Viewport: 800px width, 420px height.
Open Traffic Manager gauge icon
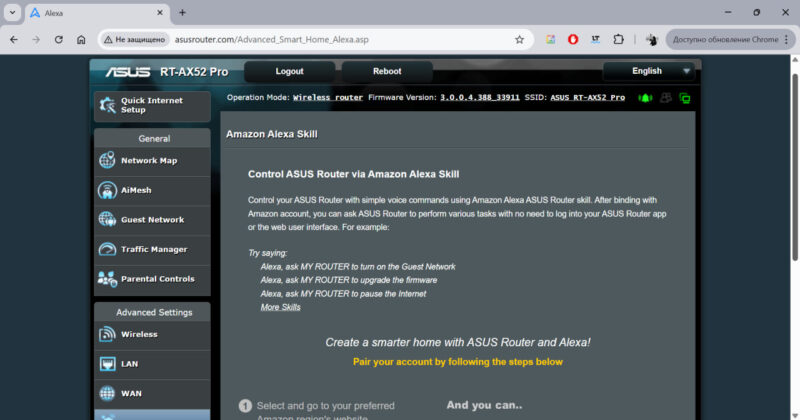(x=107, y=249)
